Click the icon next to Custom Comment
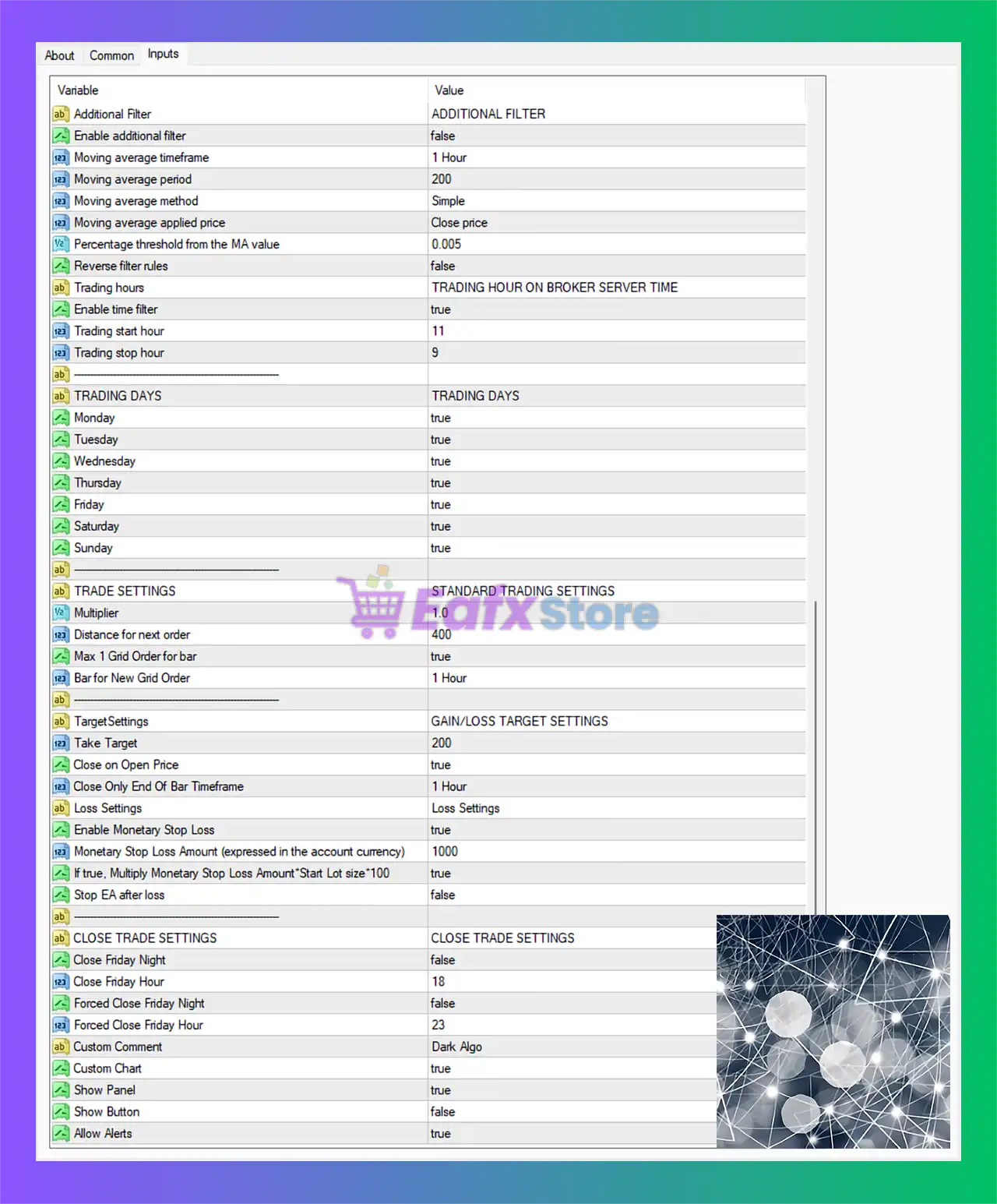The image size is (997, 1204). pyautogui.click(x=61, y=1047)
